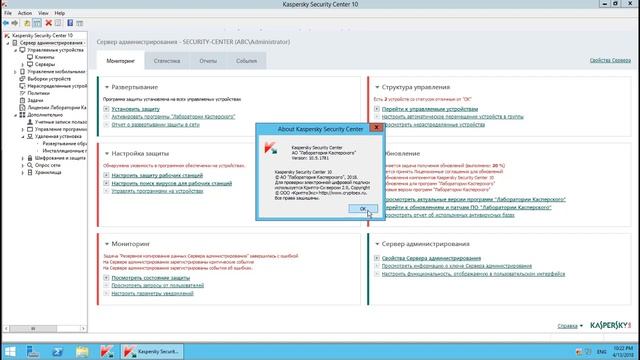Click the tree scrollbar right arrow

[83, 329]
